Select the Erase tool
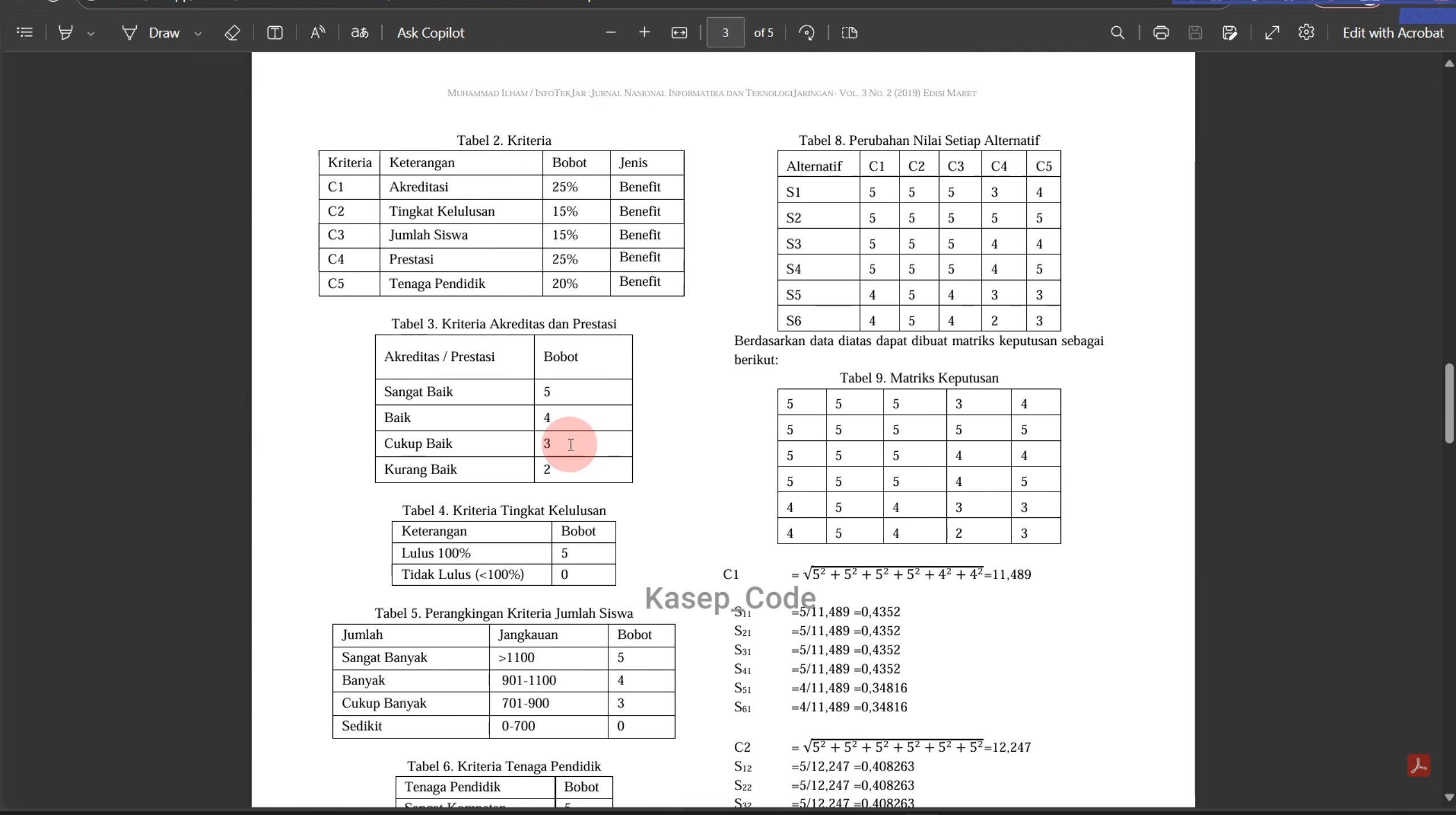This screenshot has width=1456, height=815. pyautogui.click(x=232, y=33)
